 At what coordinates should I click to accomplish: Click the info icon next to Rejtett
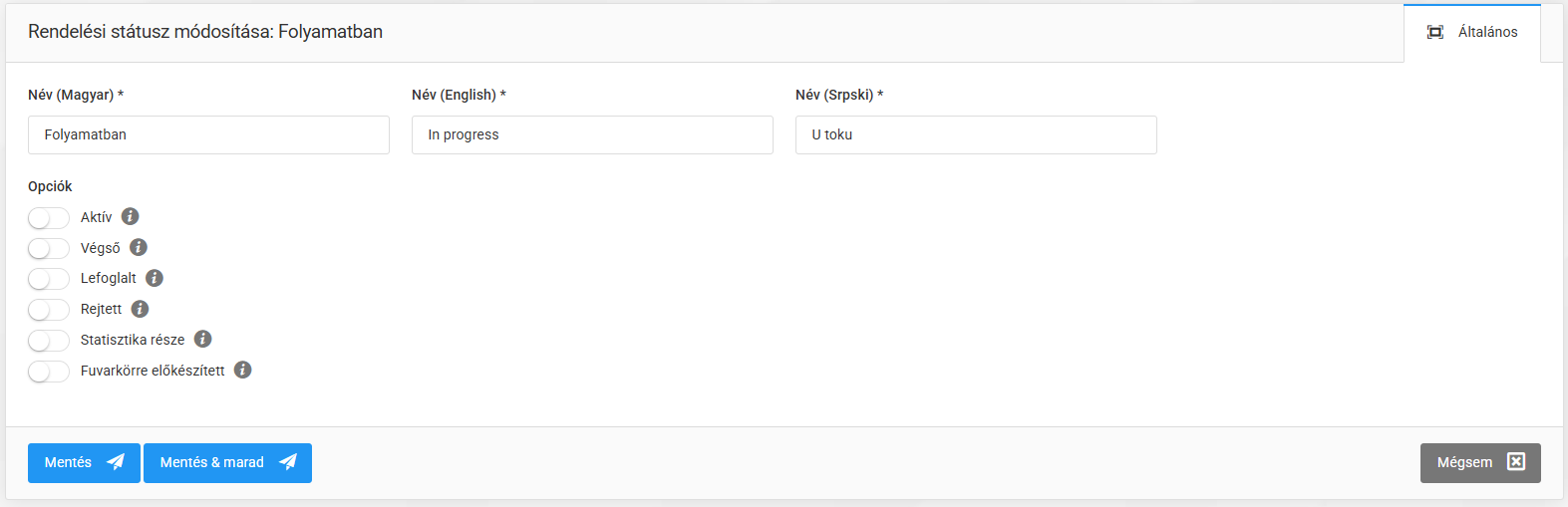[x=141, y=309]
